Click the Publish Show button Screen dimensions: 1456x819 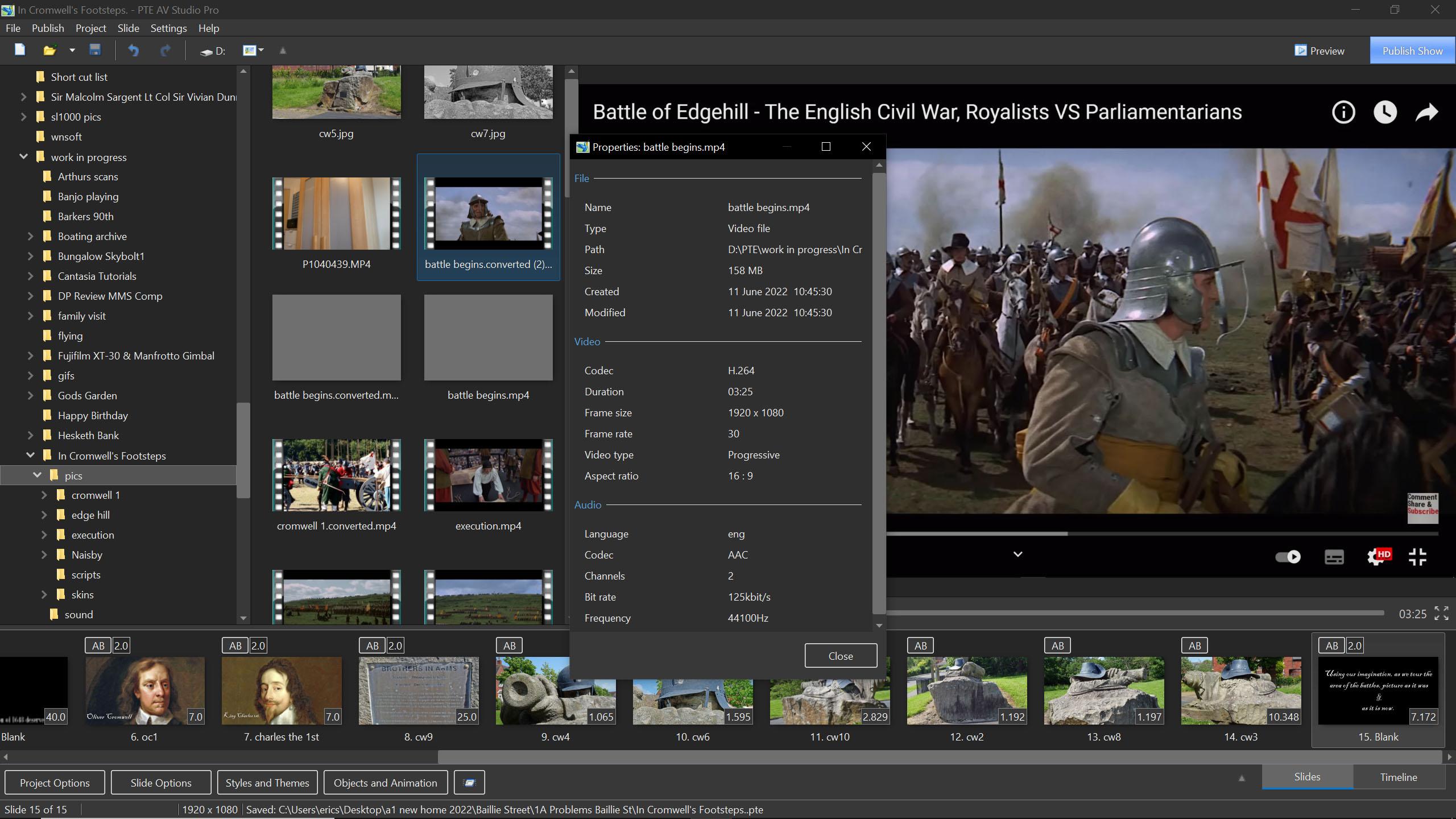(x=1412, y=51)
